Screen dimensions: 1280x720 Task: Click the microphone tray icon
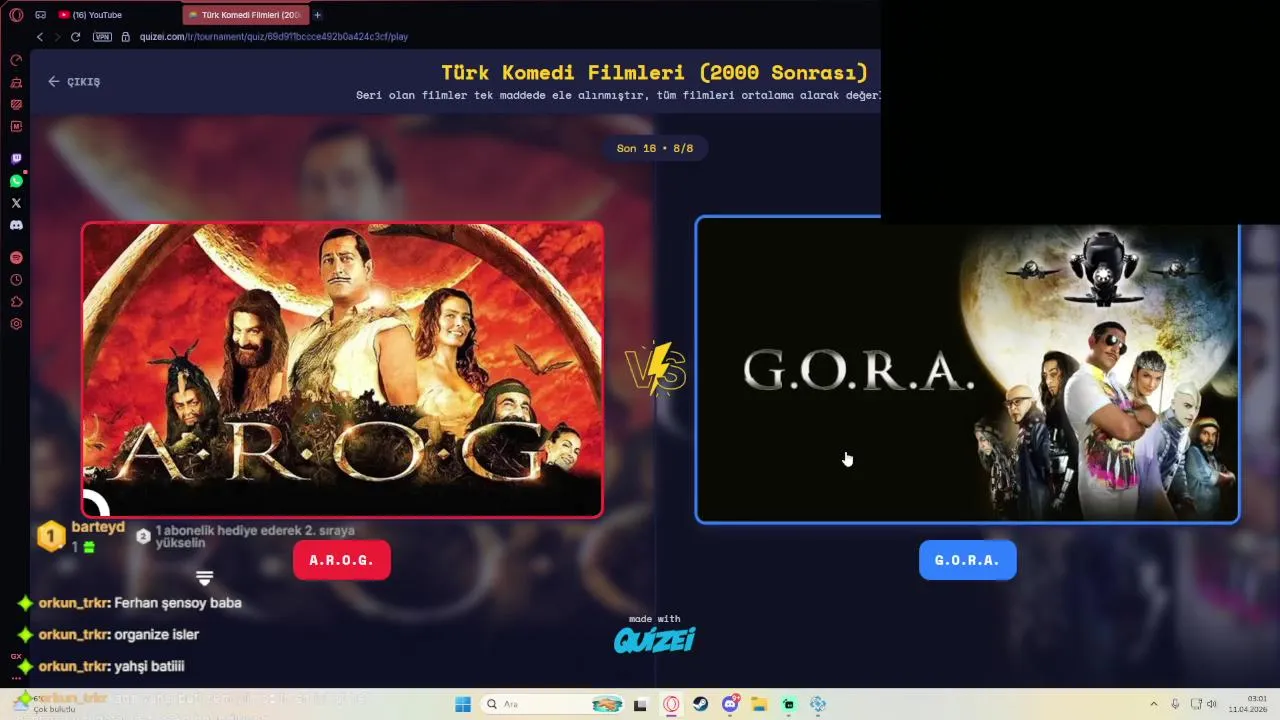[1175, 704]
